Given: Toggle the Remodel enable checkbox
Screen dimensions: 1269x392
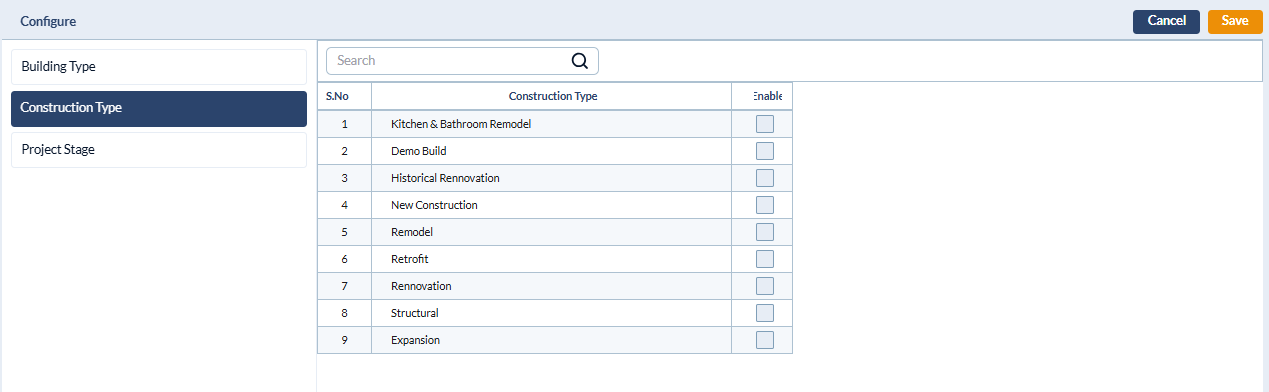Looking at the screenshot, I should click(x=765, y=232).
